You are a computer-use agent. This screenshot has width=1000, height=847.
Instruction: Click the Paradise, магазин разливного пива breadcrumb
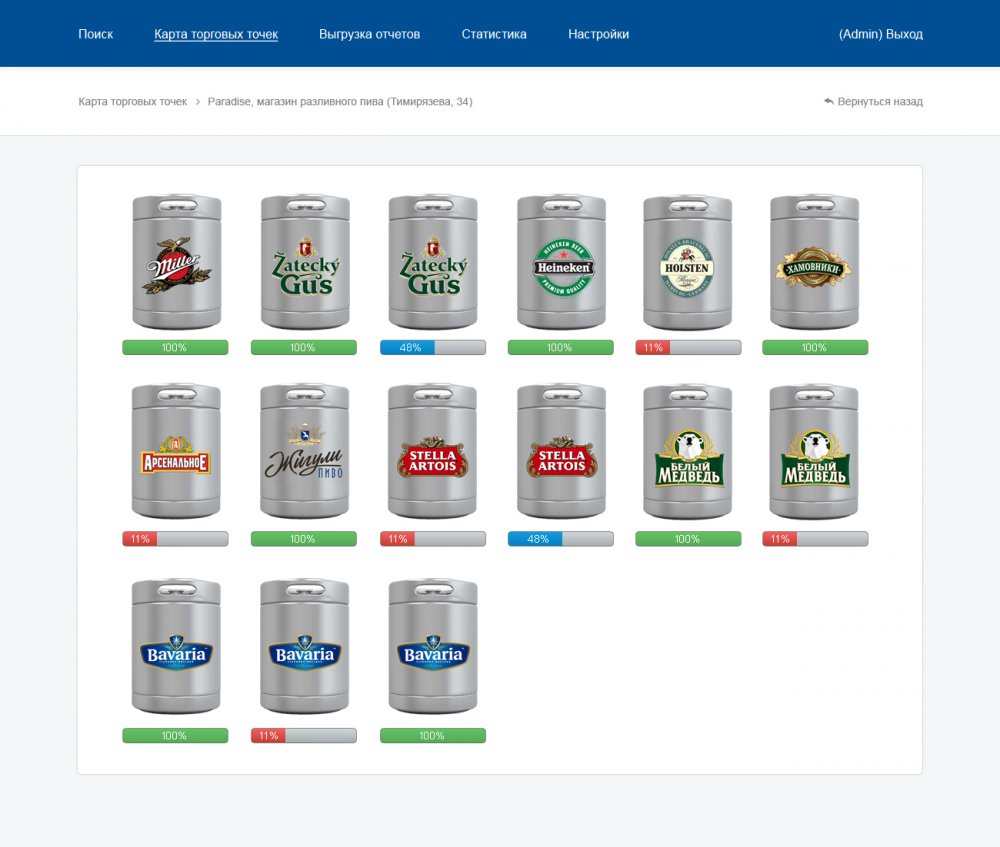(x=340, y=101)
